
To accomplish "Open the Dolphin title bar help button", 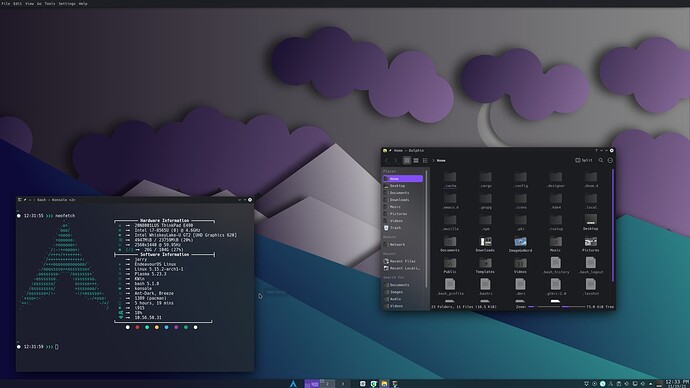I will click(x=596, y=150).
